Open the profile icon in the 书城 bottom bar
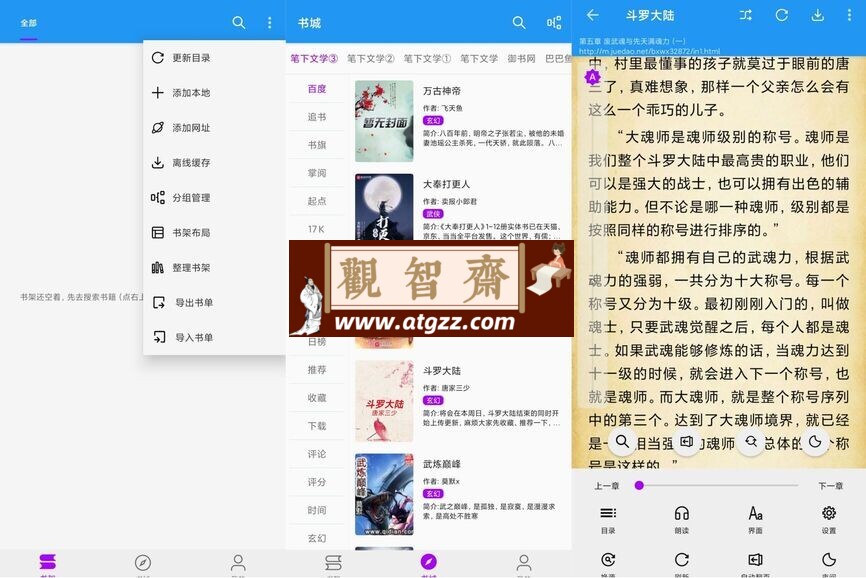The width and height of the screenshot is (866, 578). point(524,563)
